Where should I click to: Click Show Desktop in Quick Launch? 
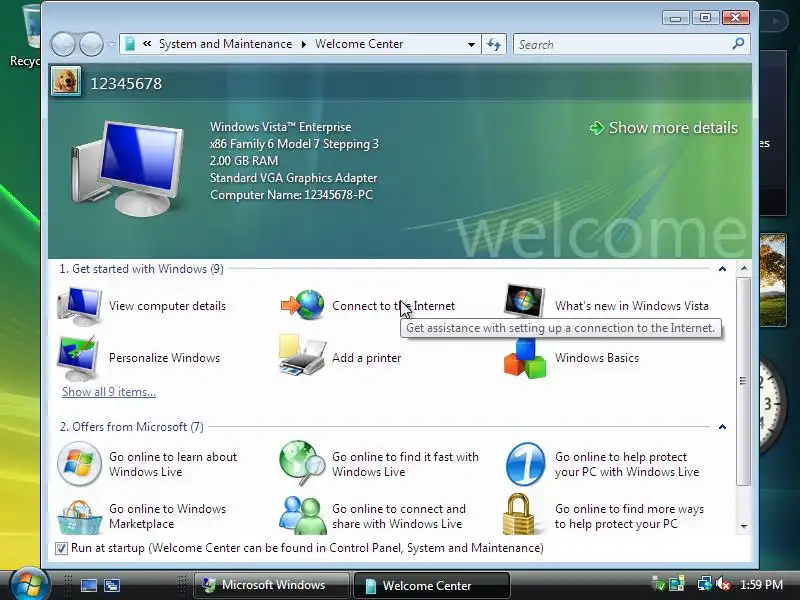coord(89,585)
